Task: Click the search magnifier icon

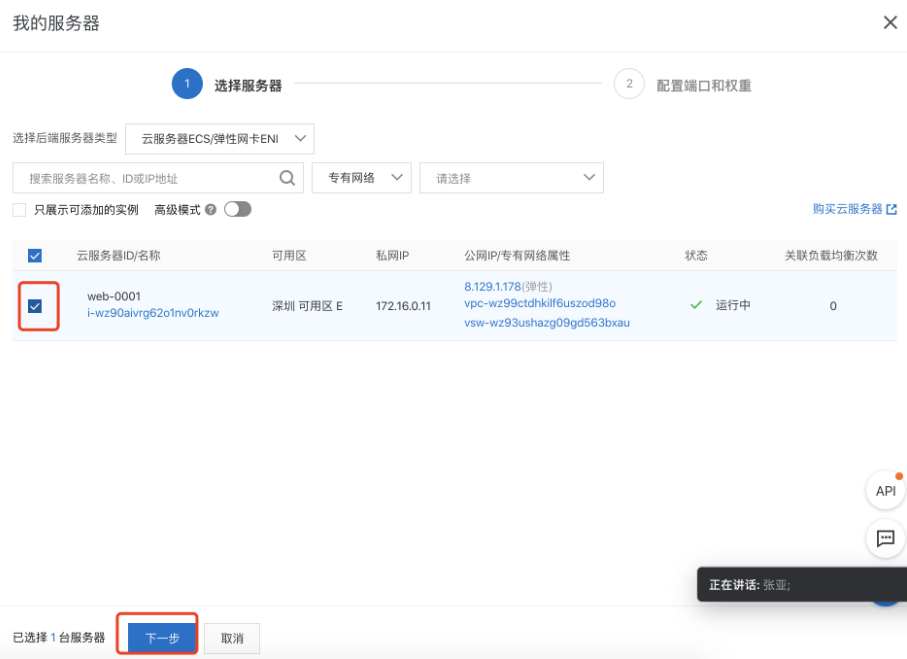Action: pyautogui.click(x=287, y=177)
